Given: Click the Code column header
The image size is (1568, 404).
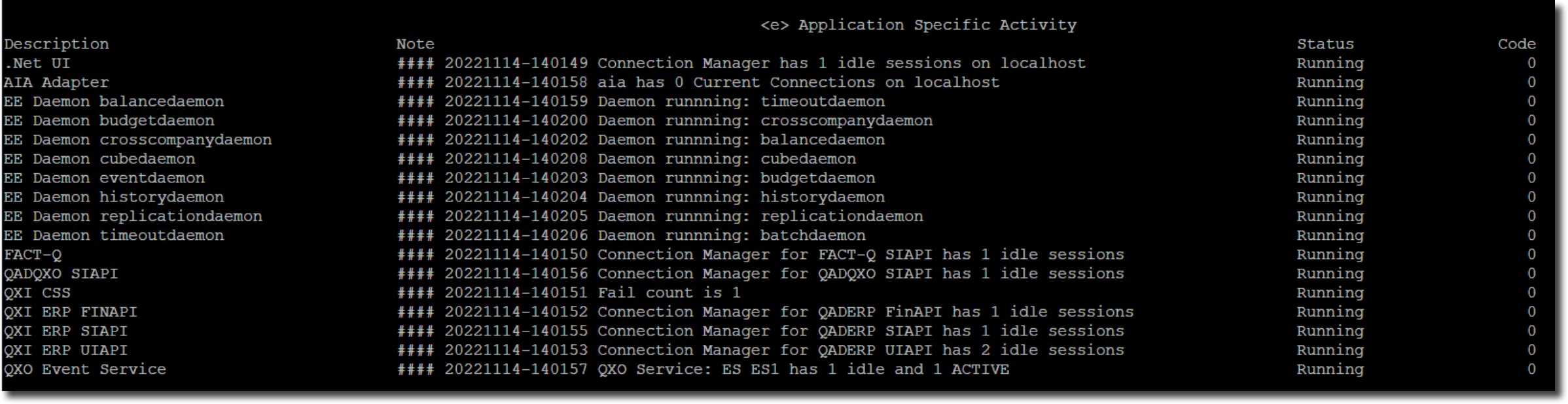Looking at the screenshot, I should (x=1516, y=44).
